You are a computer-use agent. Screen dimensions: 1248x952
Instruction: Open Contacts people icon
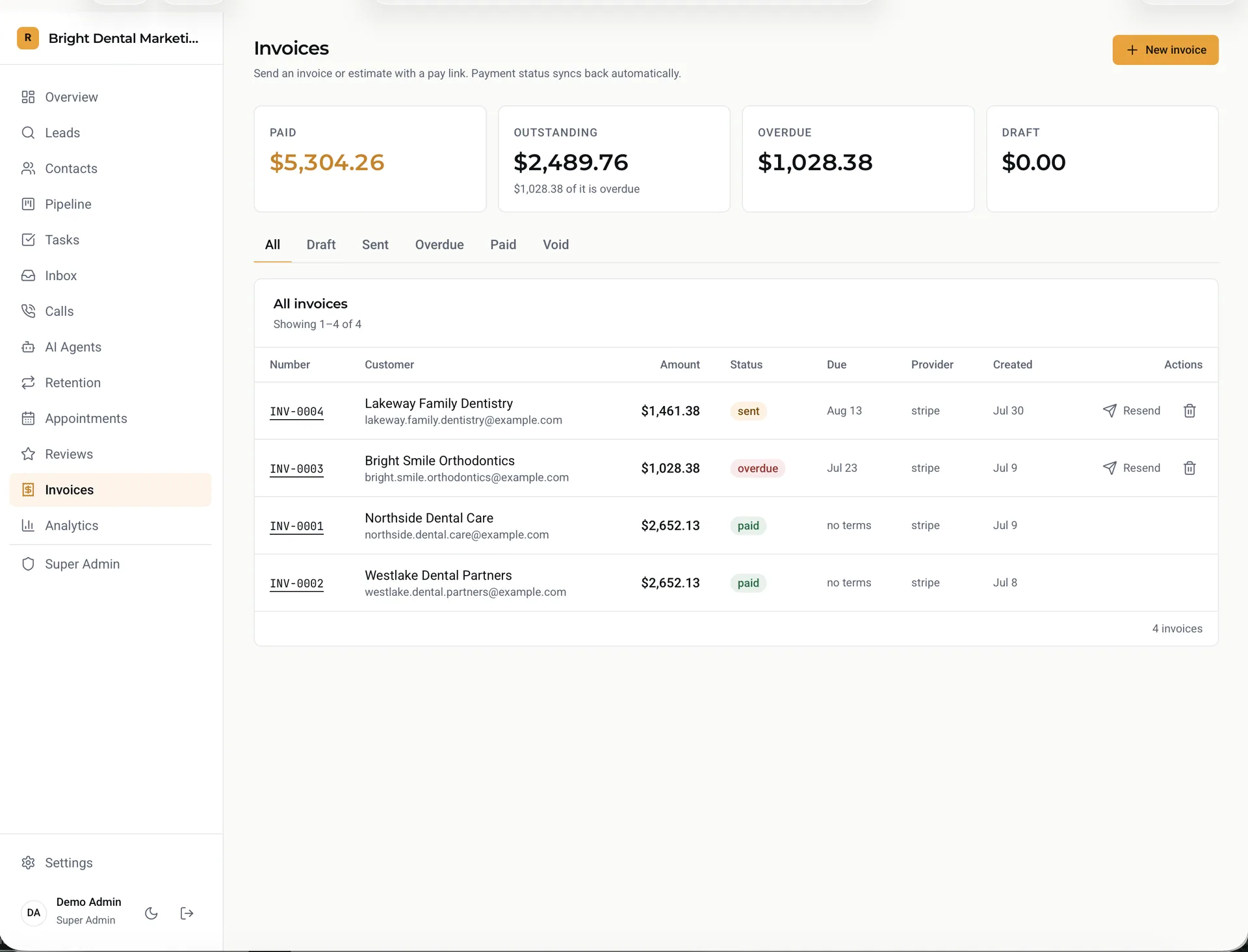(x=28, y=168)
